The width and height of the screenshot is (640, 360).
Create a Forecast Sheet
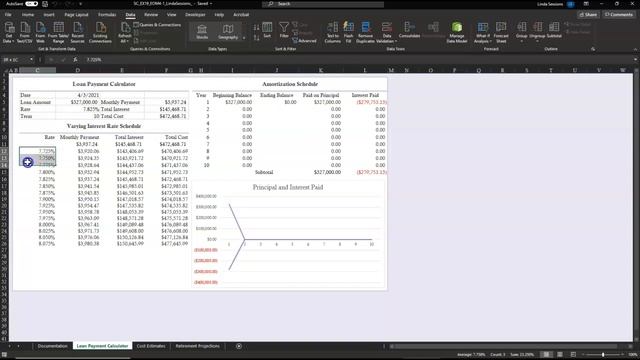[501, 33]
